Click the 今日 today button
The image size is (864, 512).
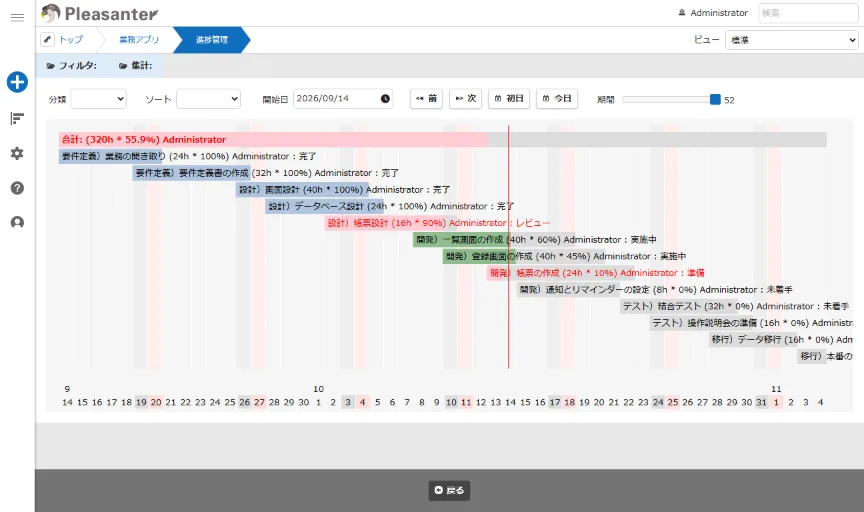(x=557, y=99)
